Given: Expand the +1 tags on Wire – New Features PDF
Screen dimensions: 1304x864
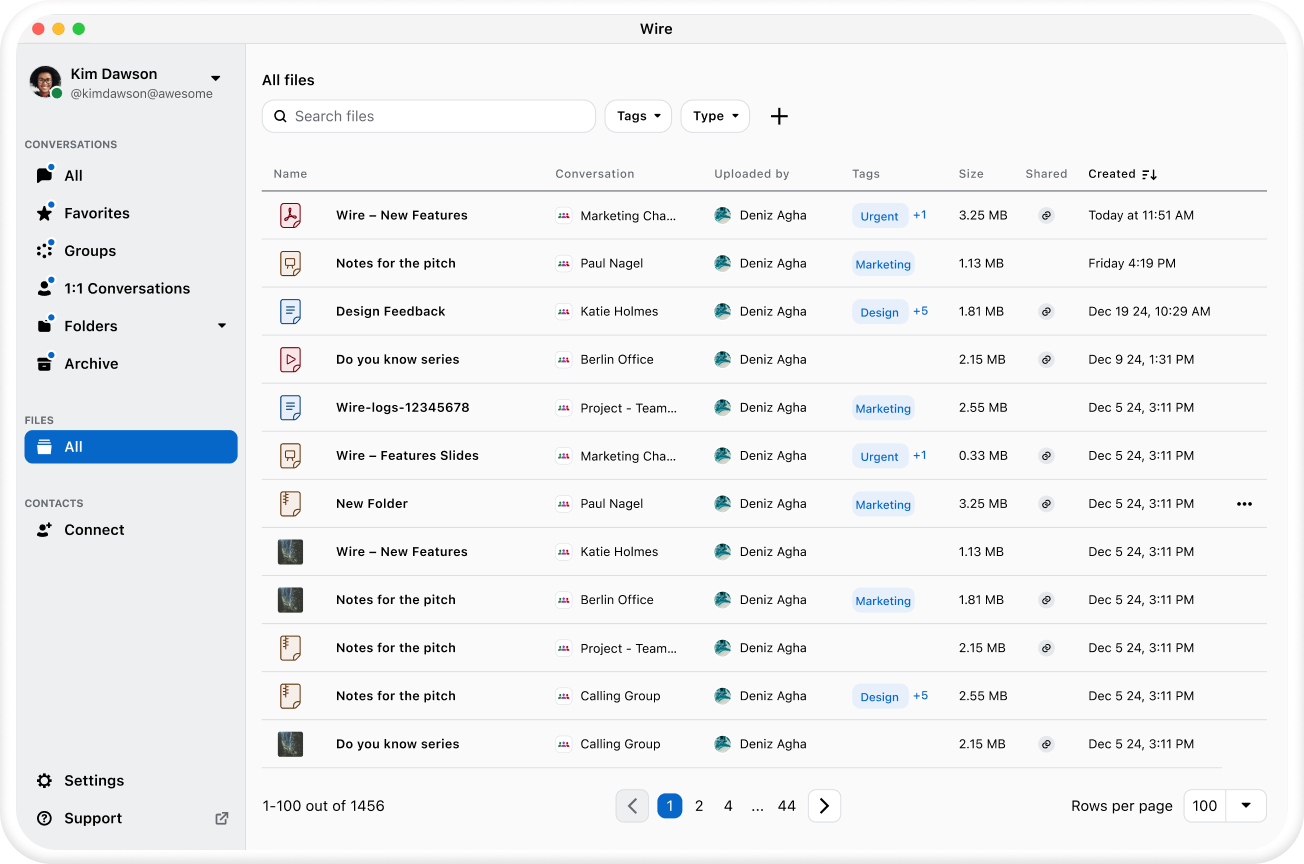Looking at the screenshot, I should click(x=920, y=215).
